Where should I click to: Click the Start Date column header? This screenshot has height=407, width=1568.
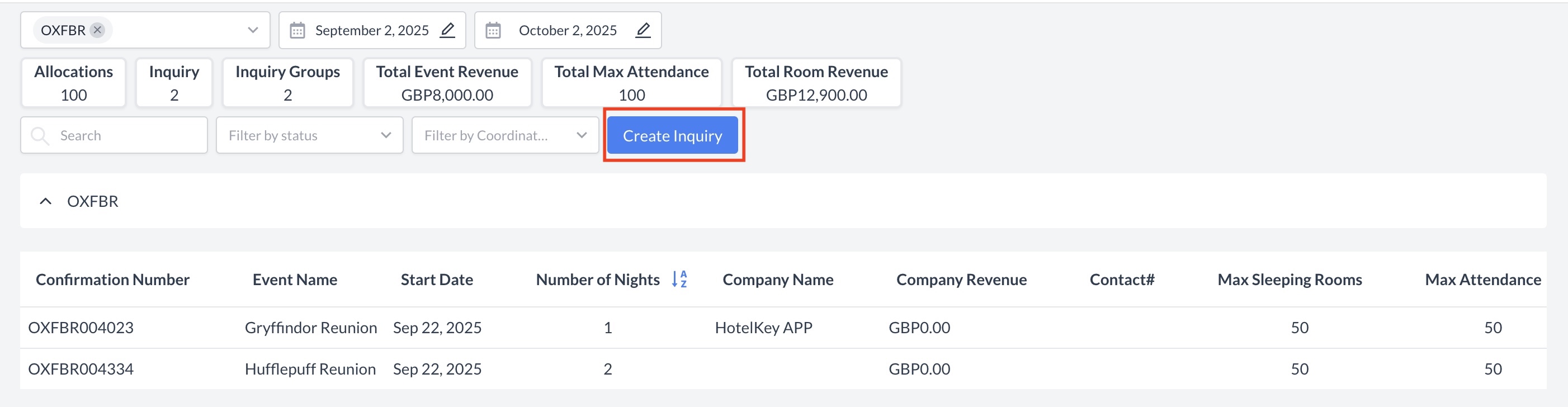[436, 280]
